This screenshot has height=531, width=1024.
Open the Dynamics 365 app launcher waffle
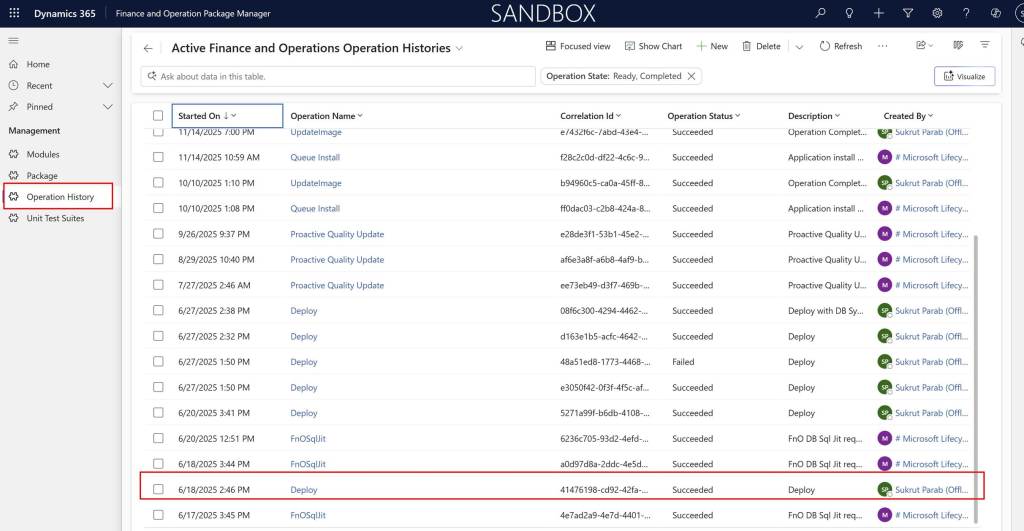tap(14, 13)
